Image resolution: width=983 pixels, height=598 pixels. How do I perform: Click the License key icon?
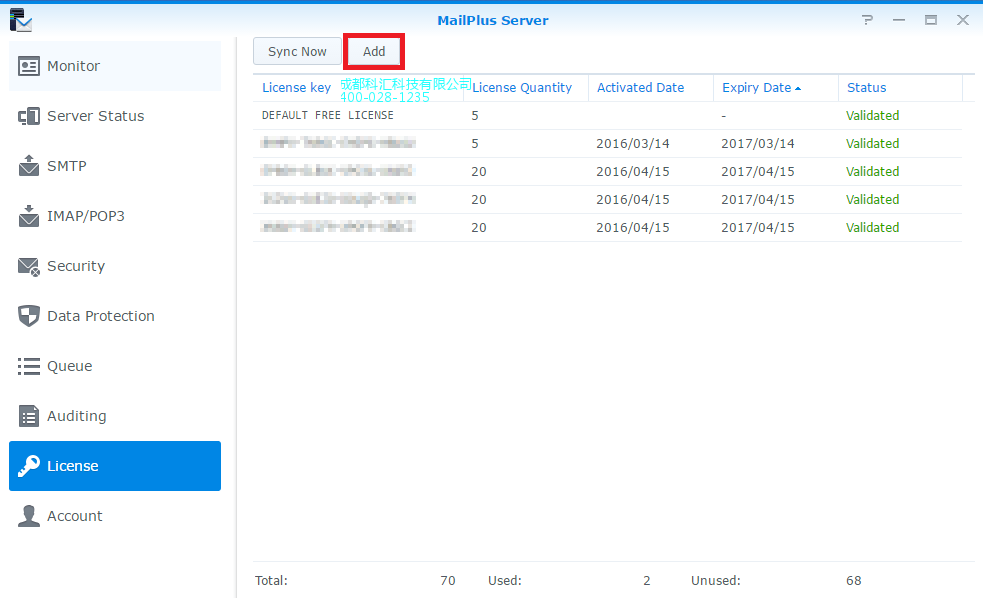pyautogui.click(x=29, y=466)
